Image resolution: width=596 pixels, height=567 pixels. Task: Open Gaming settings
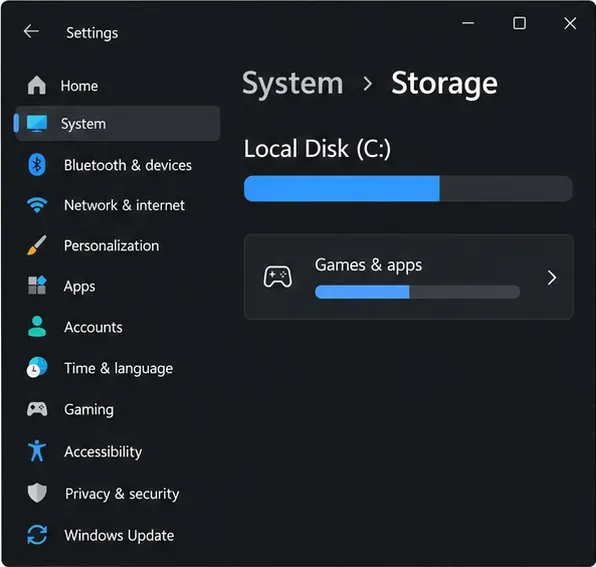coord(117,409)
